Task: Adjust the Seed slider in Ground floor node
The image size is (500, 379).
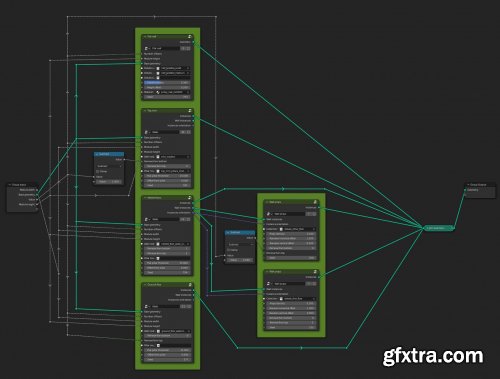Action: point(167,360)
